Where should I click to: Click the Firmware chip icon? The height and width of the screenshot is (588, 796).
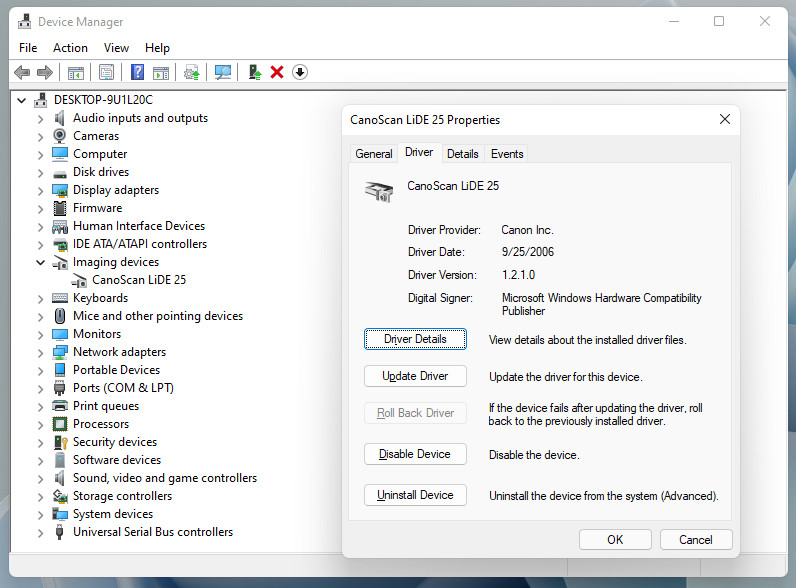click(x=60, y=208)
